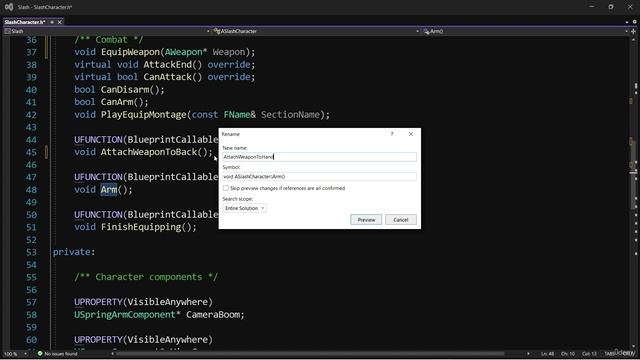This screenshot has height=360, width=640.
Task: Select the SlashCharacter.h tab
Action: (x=25, y=22)
